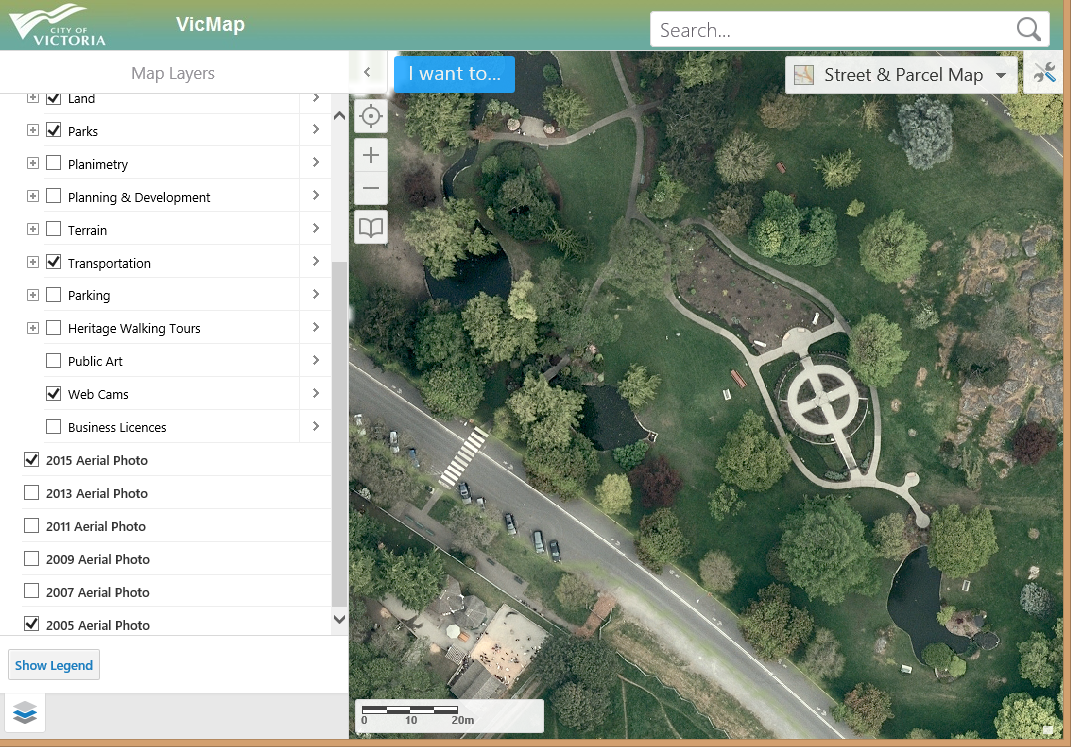Click the layer list scroll down arrow
Screen dimensions: 1071x747
click(x=339, y=619)
